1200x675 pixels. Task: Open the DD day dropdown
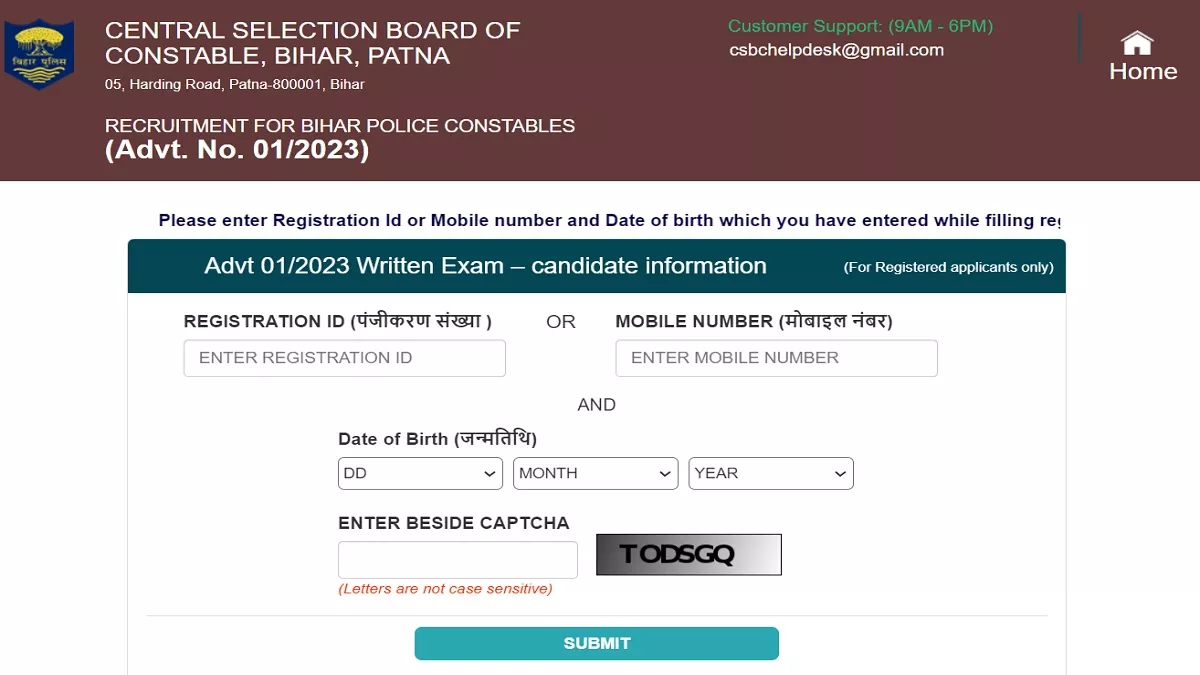point(420,473)
